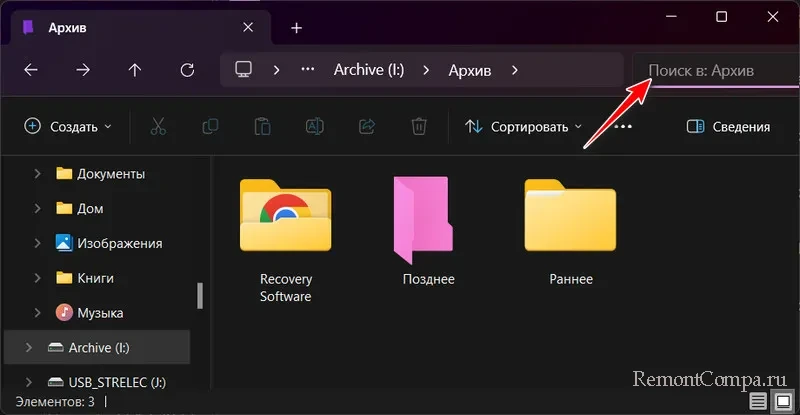Click the Rename icon in toolbar

pyautogui.click(x=314, y=127)
